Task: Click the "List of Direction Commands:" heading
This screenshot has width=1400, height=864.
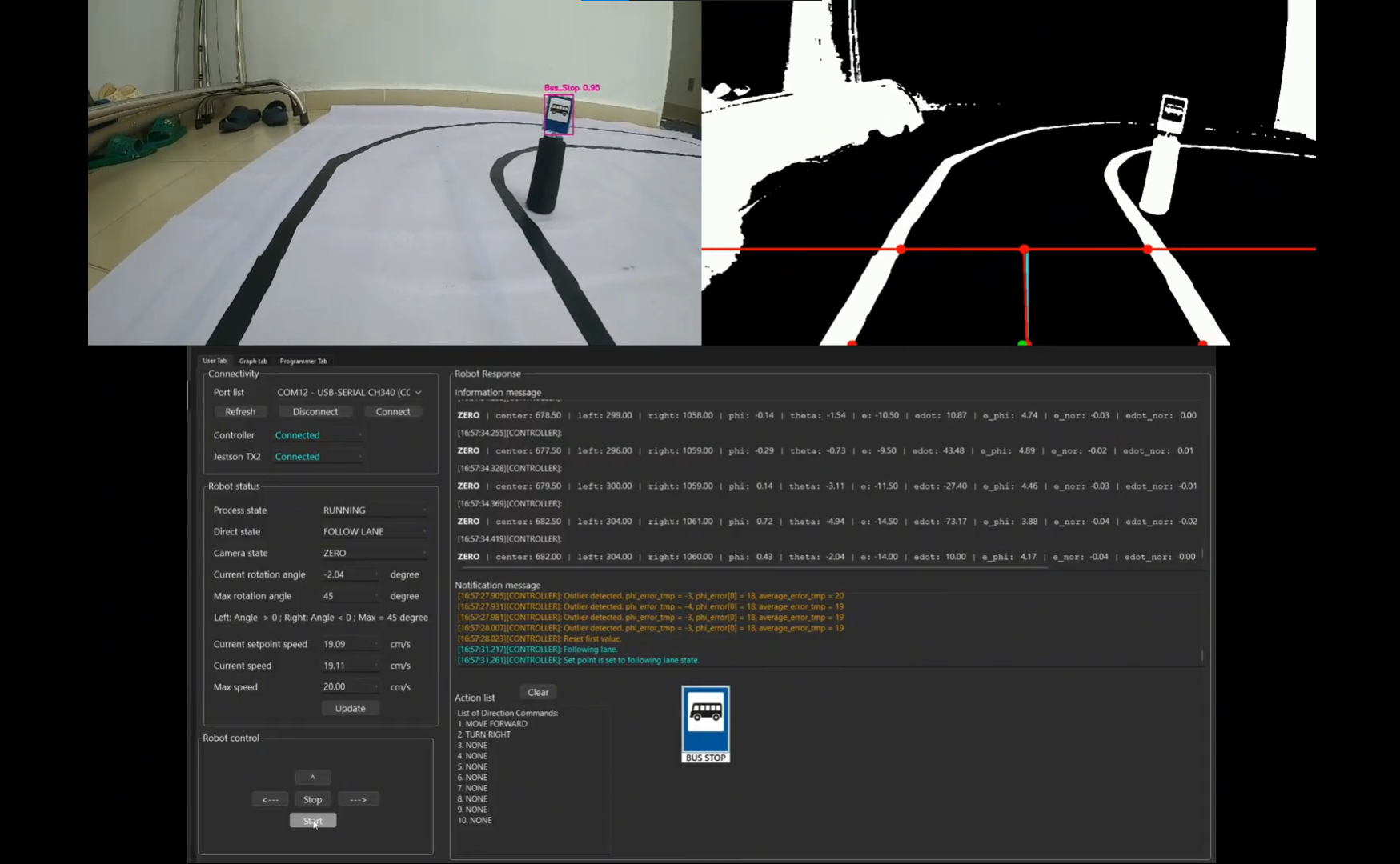Action: point(507,713)
